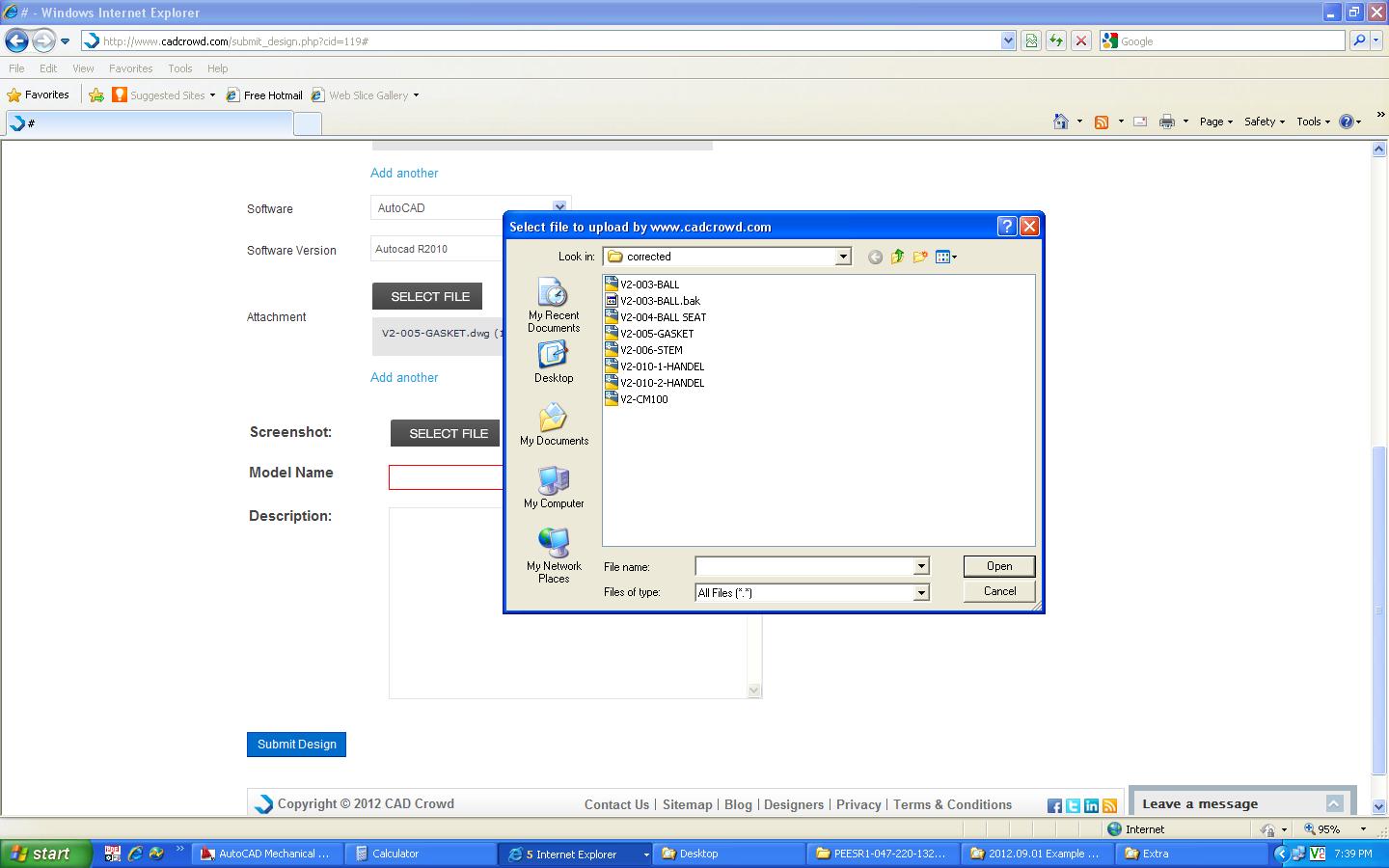Select My Computer in places bar

554,487
